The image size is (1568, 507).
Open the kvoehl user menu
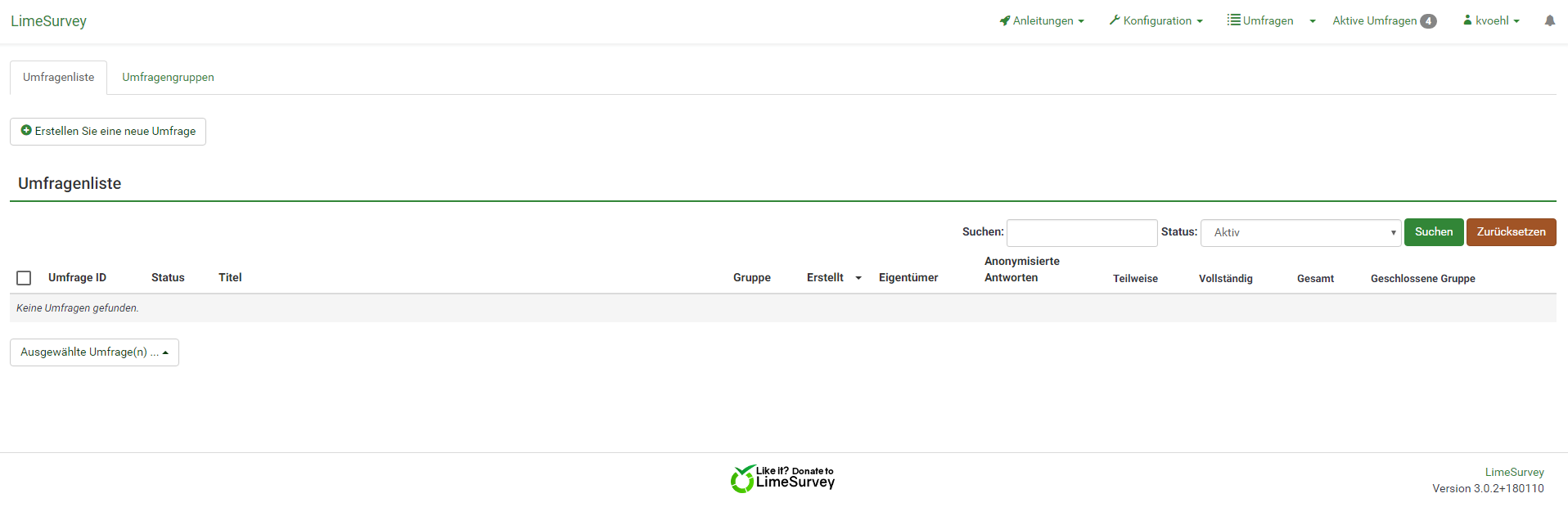(x=1491, y=21)
